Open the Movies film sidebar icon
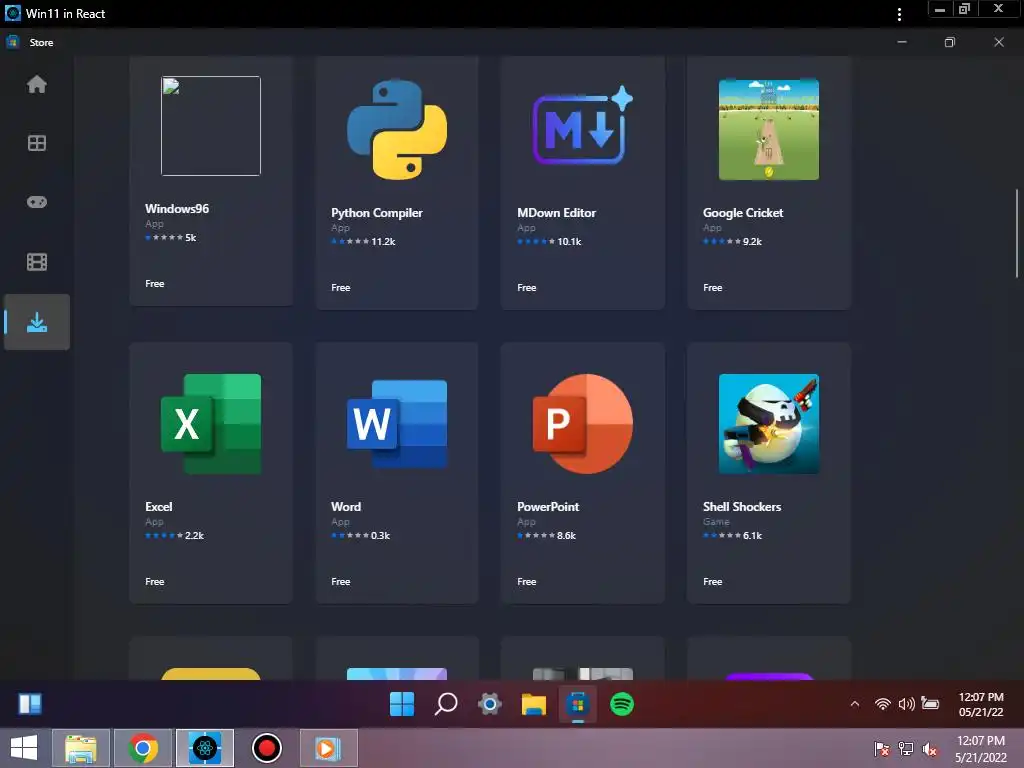The width and height of the screenshot is (1024, 768). (x=37, y=262)
